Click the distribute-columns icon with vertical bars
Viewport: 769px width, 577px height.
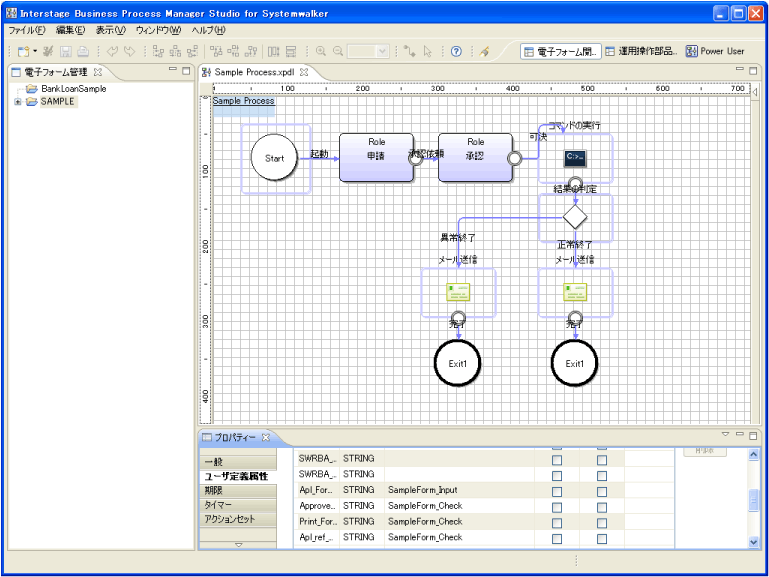[x=273, y=51]
